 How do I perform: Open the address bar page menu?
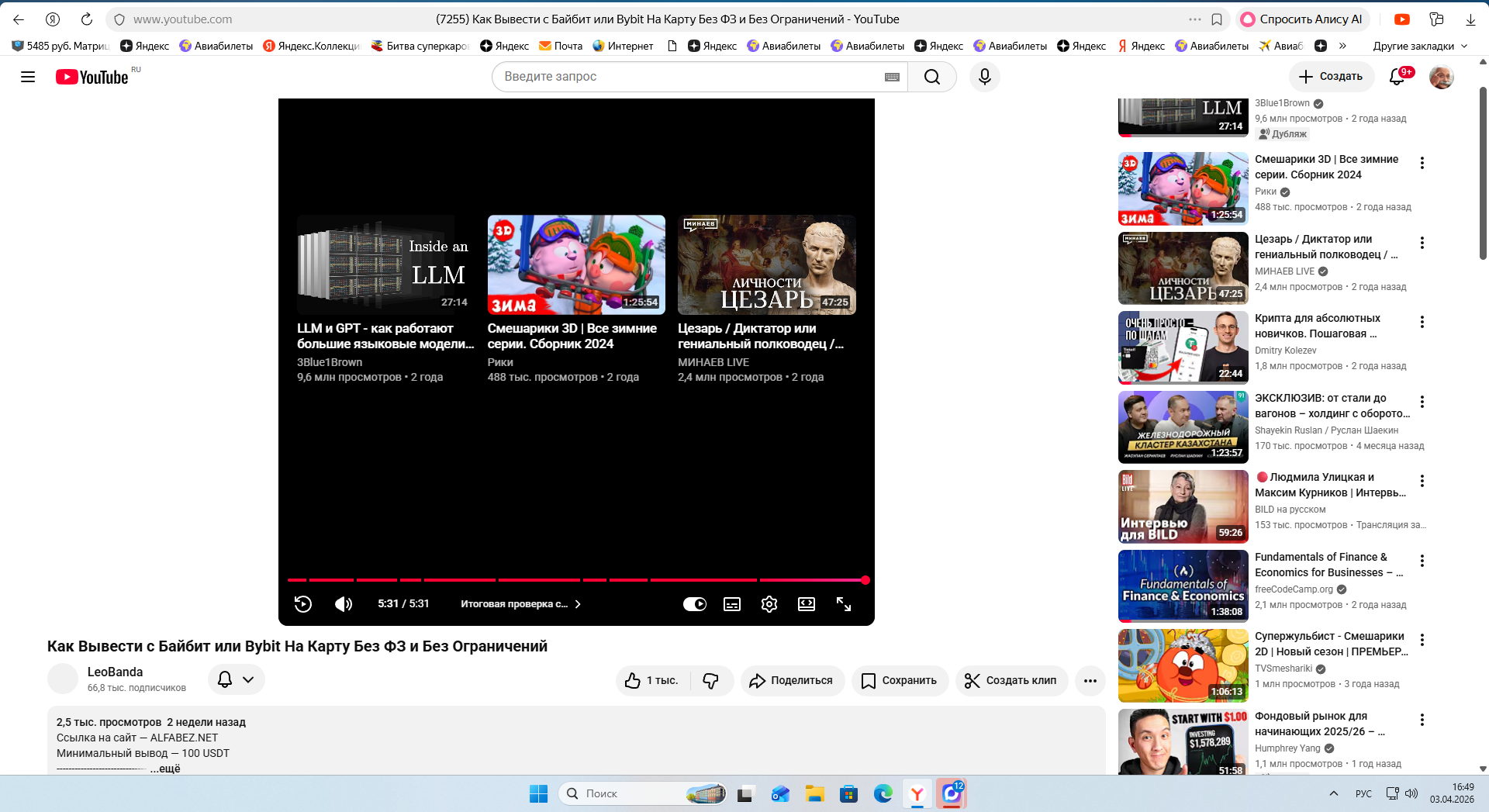click(x=1195, y=19)
